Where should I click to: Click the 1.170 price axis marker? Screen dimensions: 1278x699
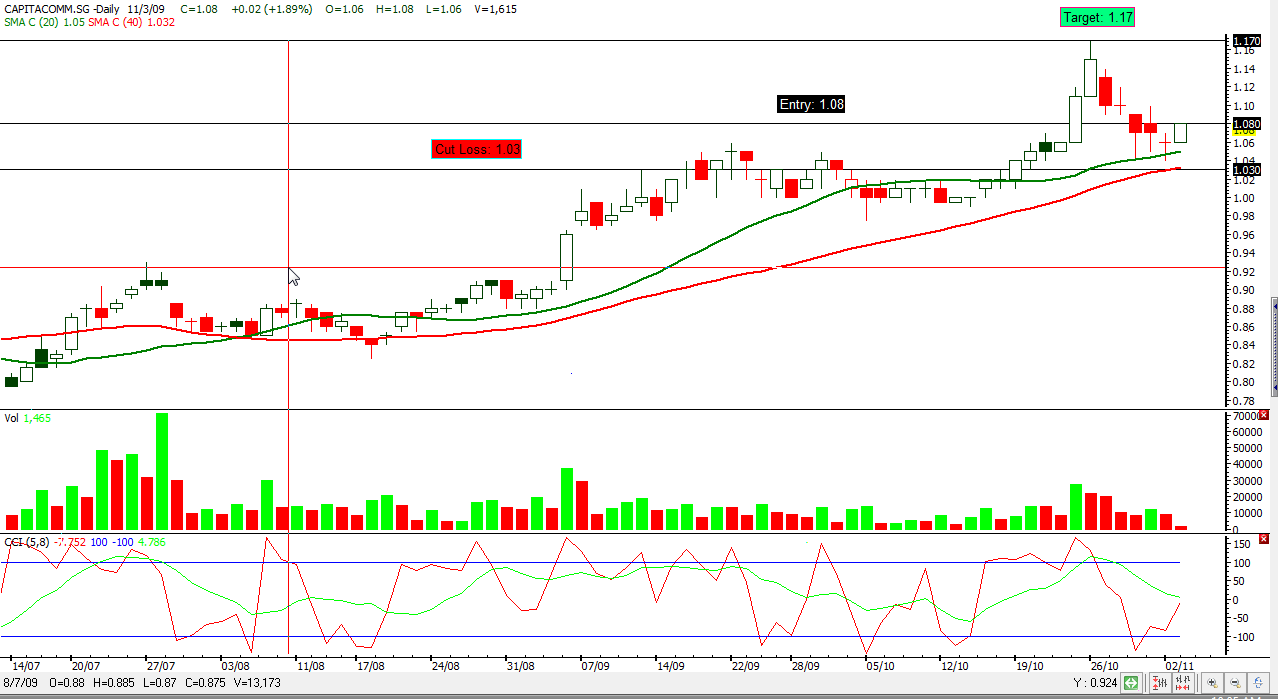click(x=1246, y=41)
